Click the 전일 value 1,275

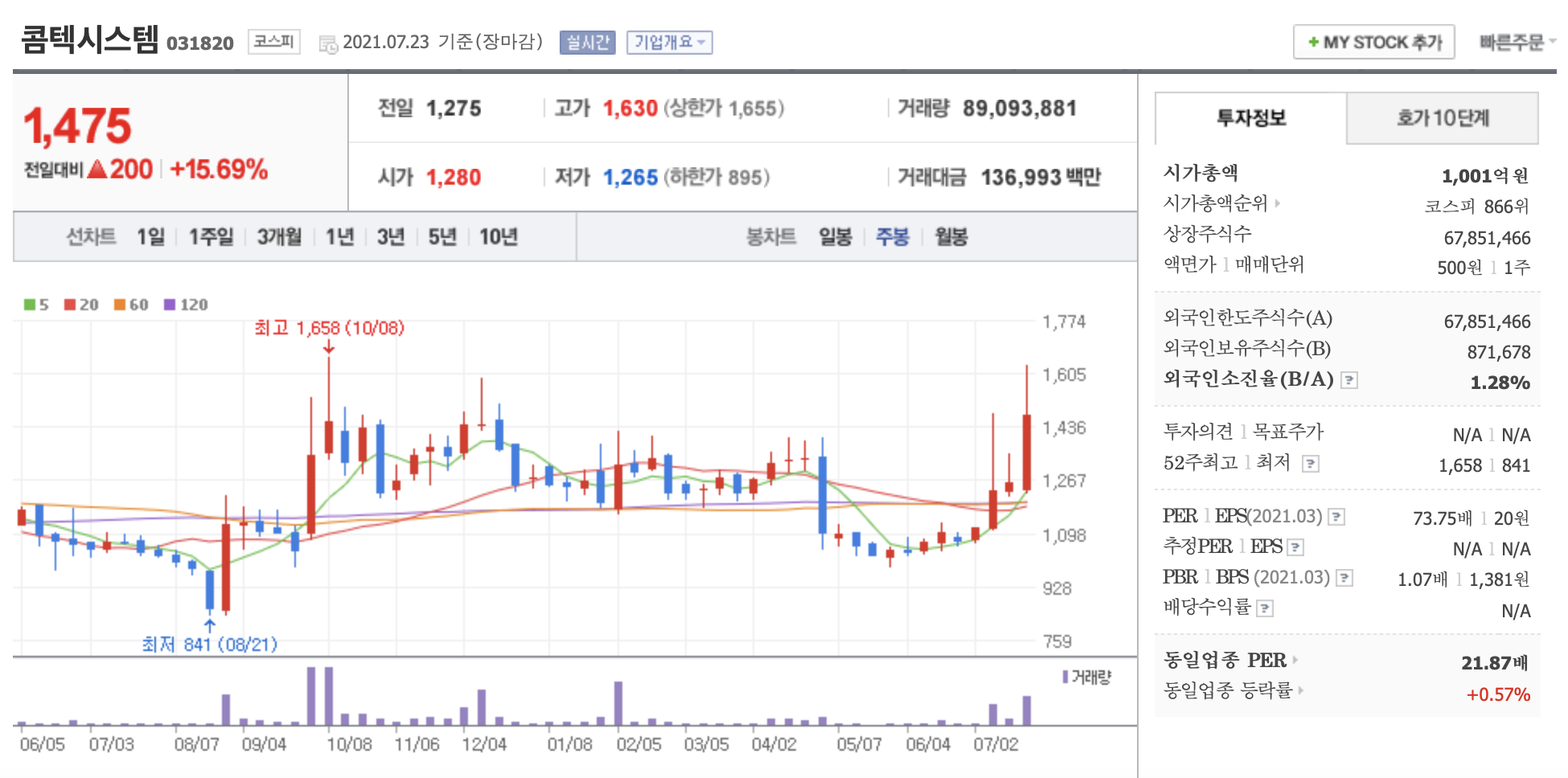pos(454,108)
